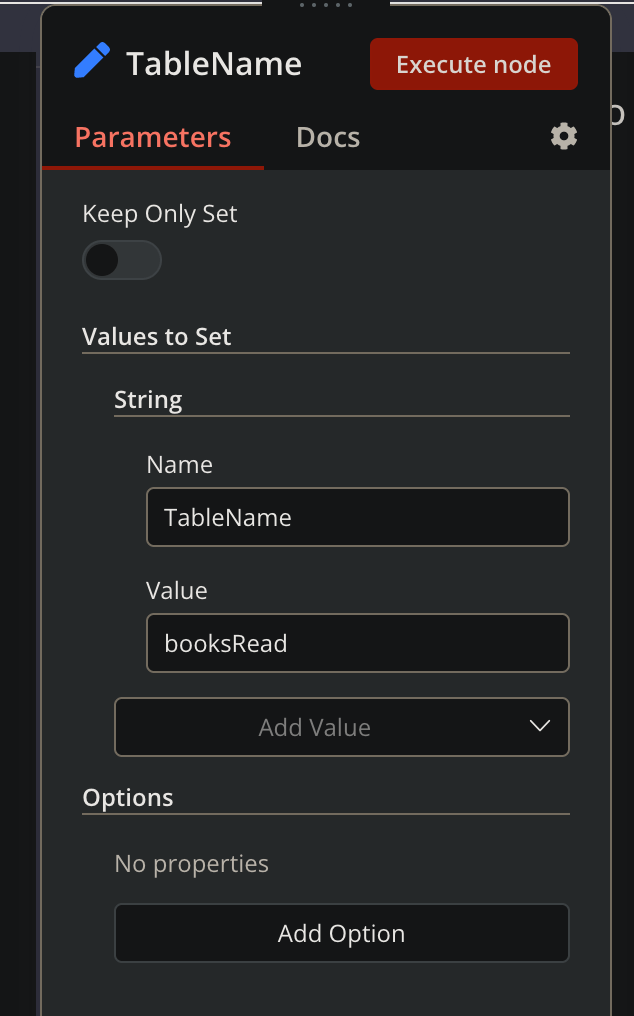Open the Add Value dropdown
This screenshot has height=1016, width=634.
point(342,727)
